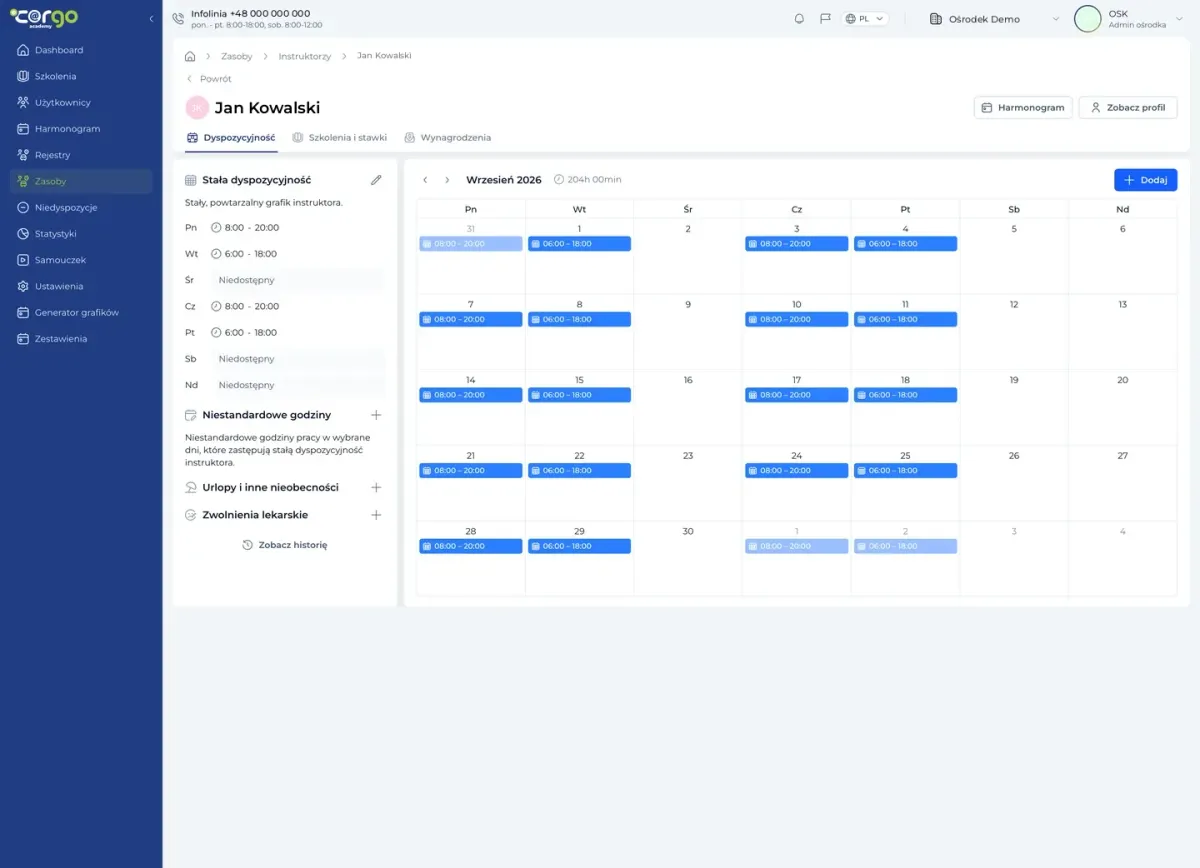
Task: Edit Stała dyspozycyjność with the pencil icon
Action: coord(376,180)
